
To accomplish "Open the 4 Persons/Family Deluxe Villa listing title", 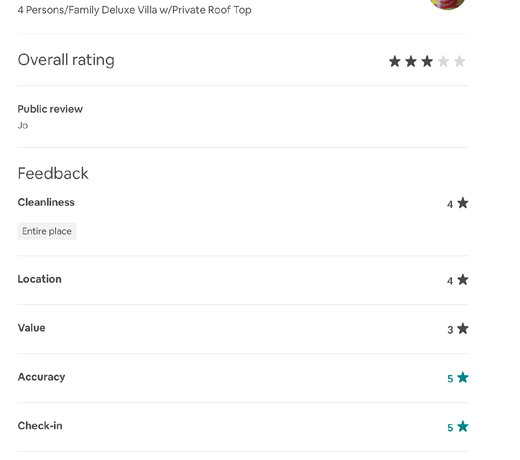I will tap(134, 10).
